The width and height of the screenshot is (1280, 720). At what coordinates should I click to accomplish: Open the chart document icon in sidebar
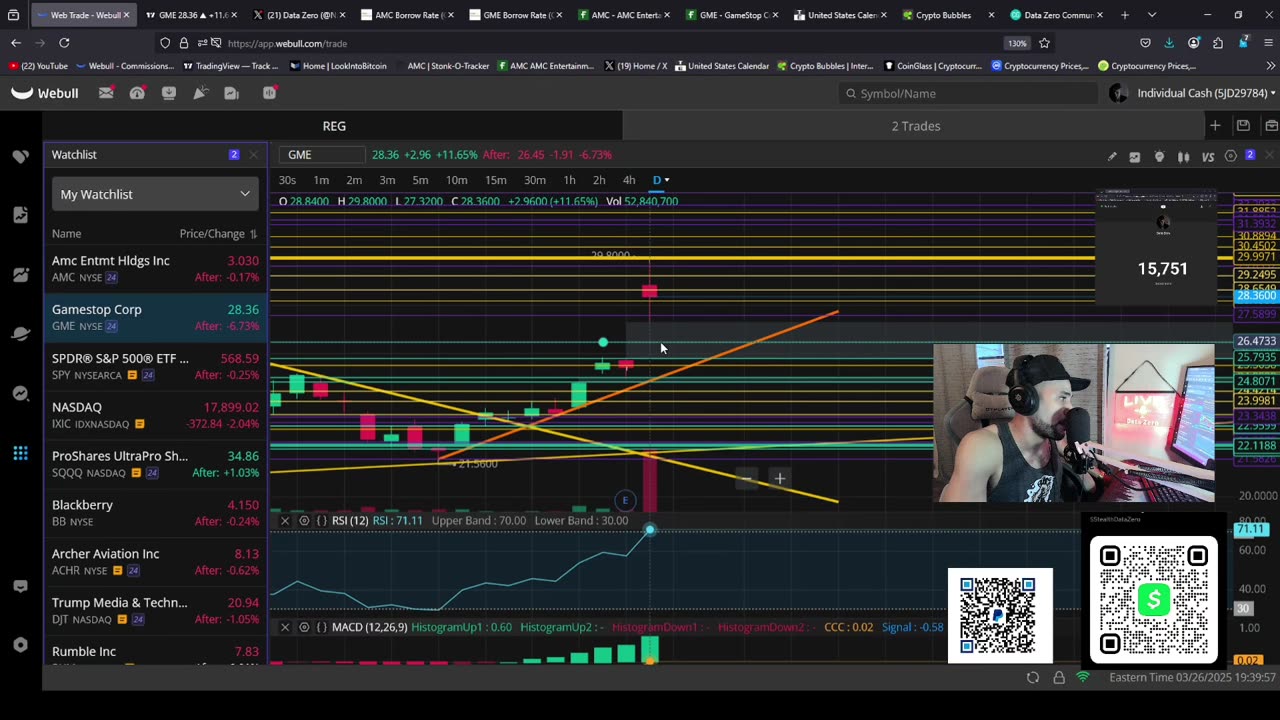point(21,215)
